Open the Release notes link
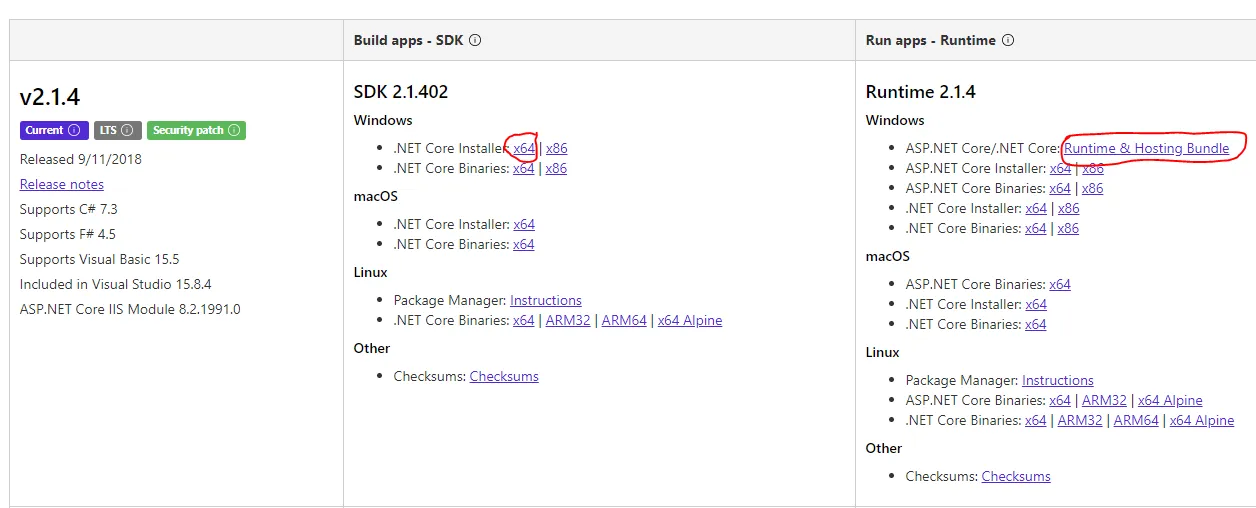 tap(62, 184)
